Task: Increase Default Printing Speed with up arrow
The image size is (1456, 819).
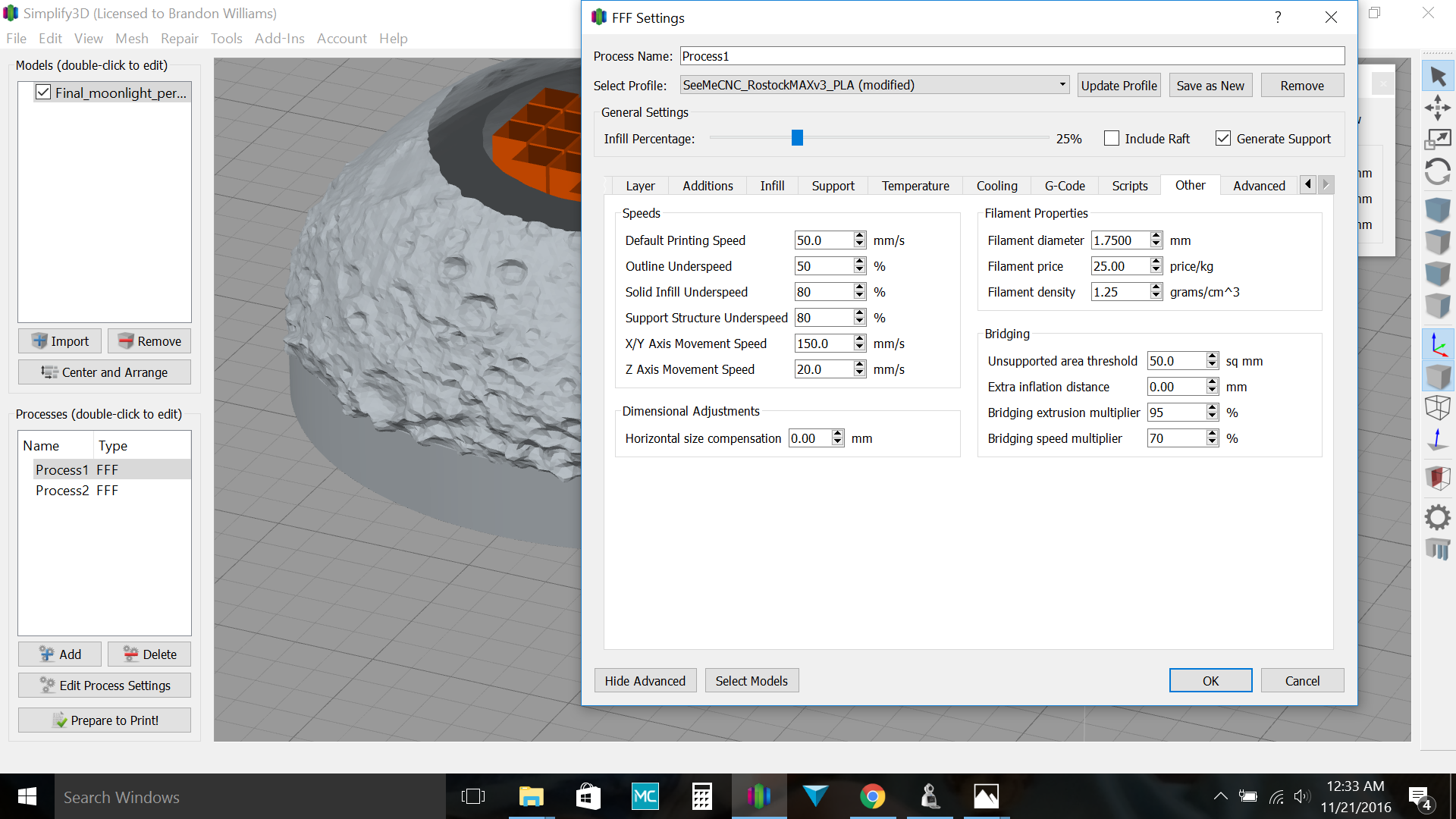Action: pos(859,236)
